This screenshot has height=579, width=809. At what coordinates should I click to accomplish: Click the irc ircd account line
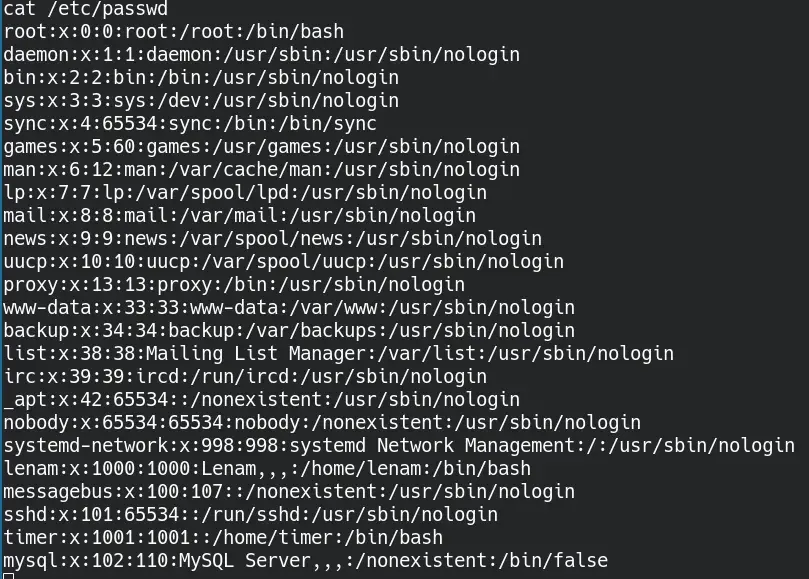pos(245,377)
